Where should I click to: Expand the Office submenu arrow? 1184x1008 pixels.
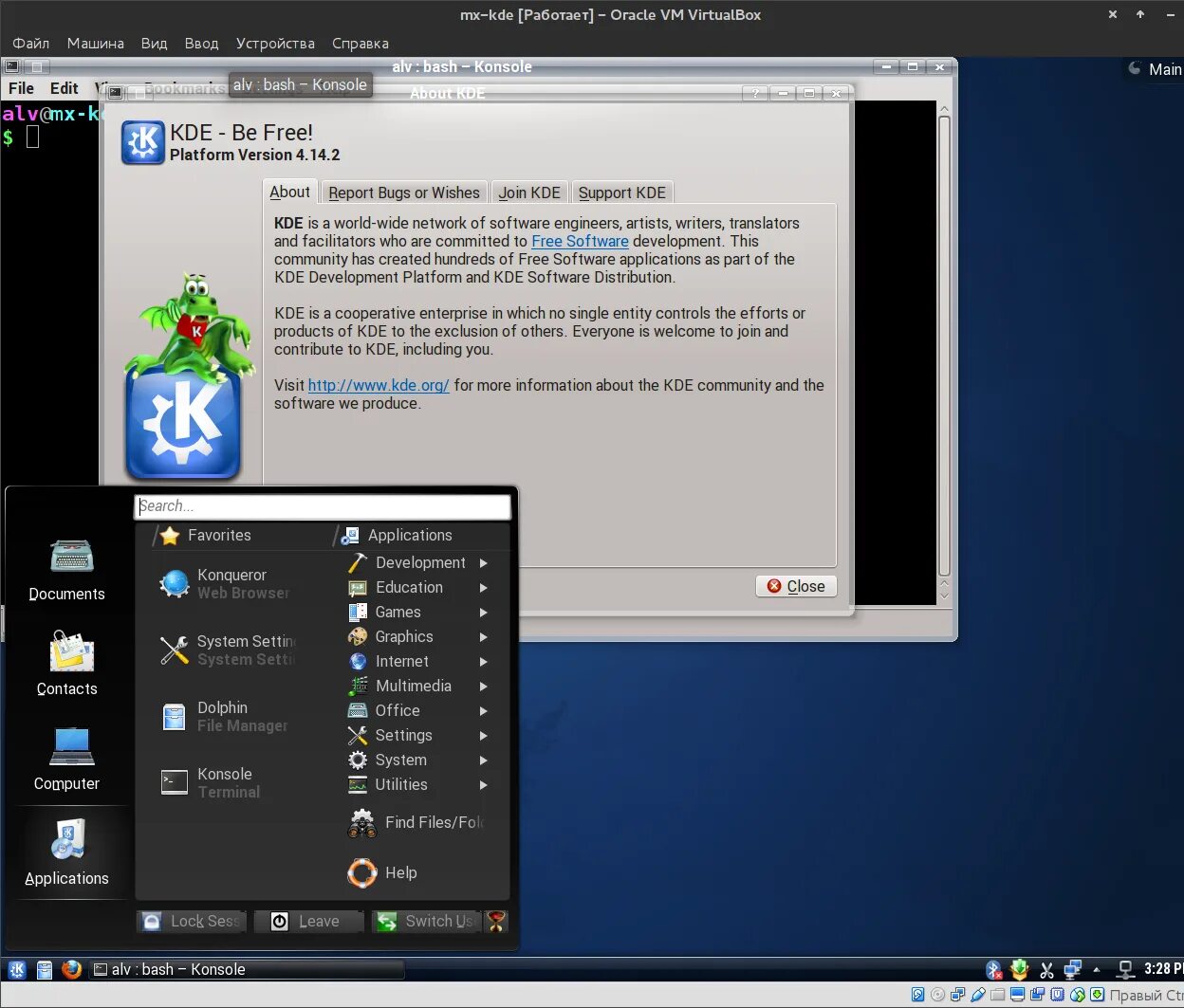[484, 711]
